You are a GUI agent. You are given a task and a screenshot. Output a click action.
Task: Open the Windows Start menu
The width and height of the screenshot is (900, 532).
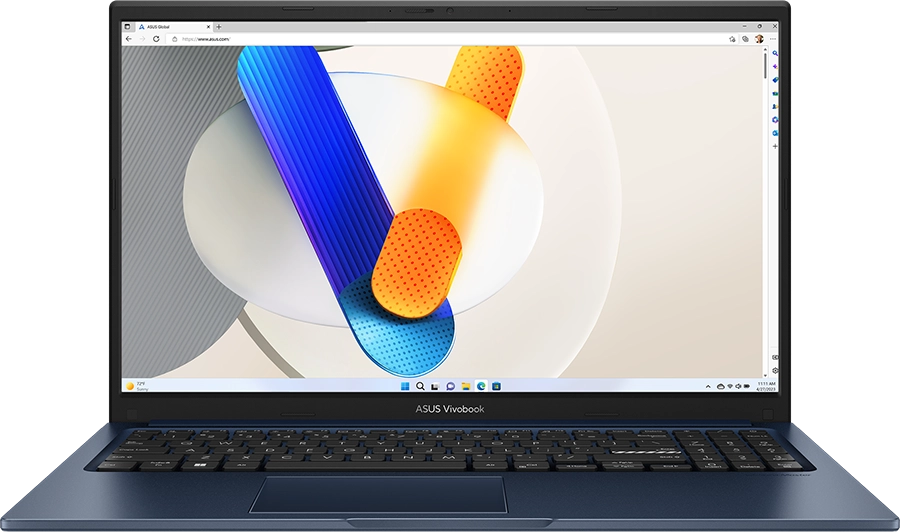point(404,386)
